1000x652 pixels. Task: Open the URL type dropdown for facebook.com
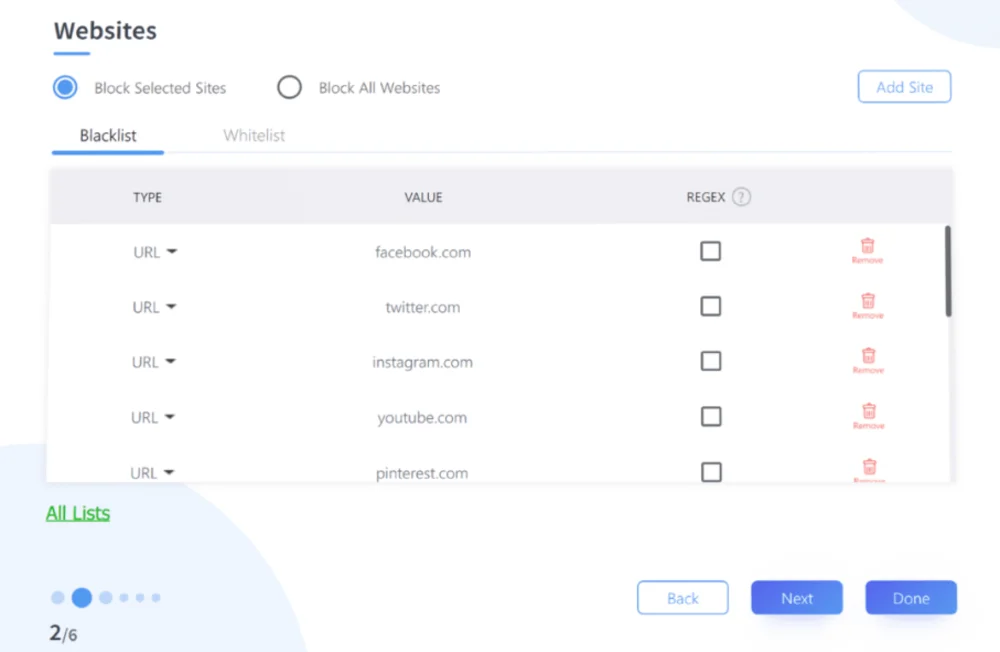[155, 252]
